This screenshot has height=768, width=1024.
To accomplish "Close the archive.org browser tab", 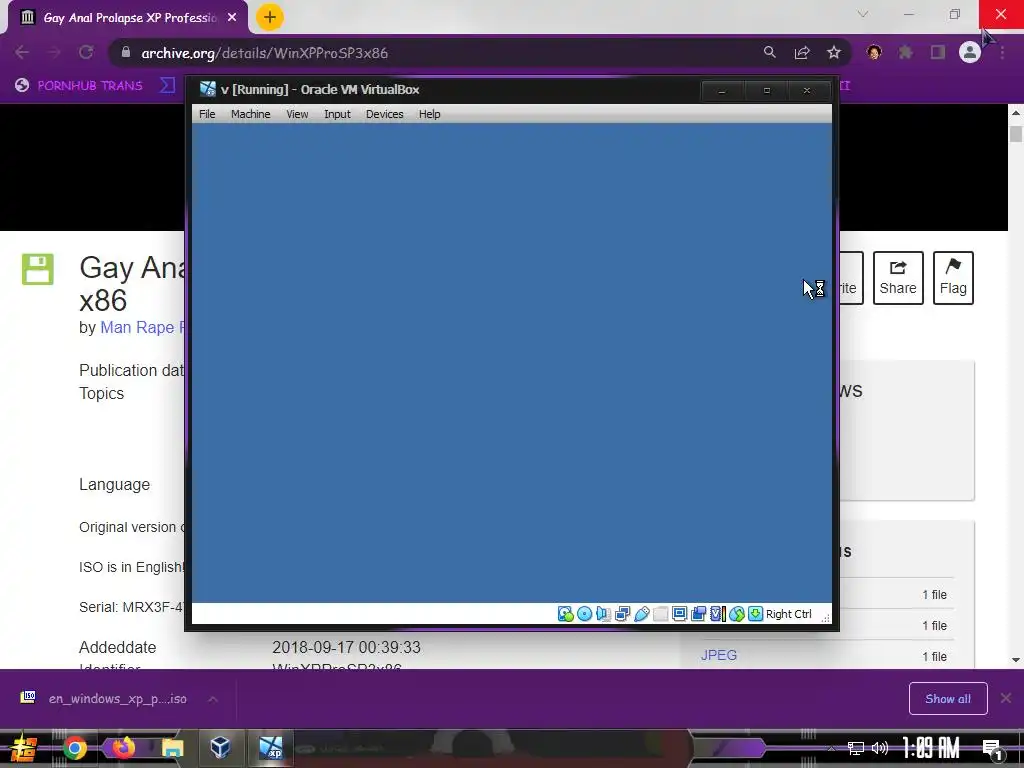I will (x=232, y=18).
